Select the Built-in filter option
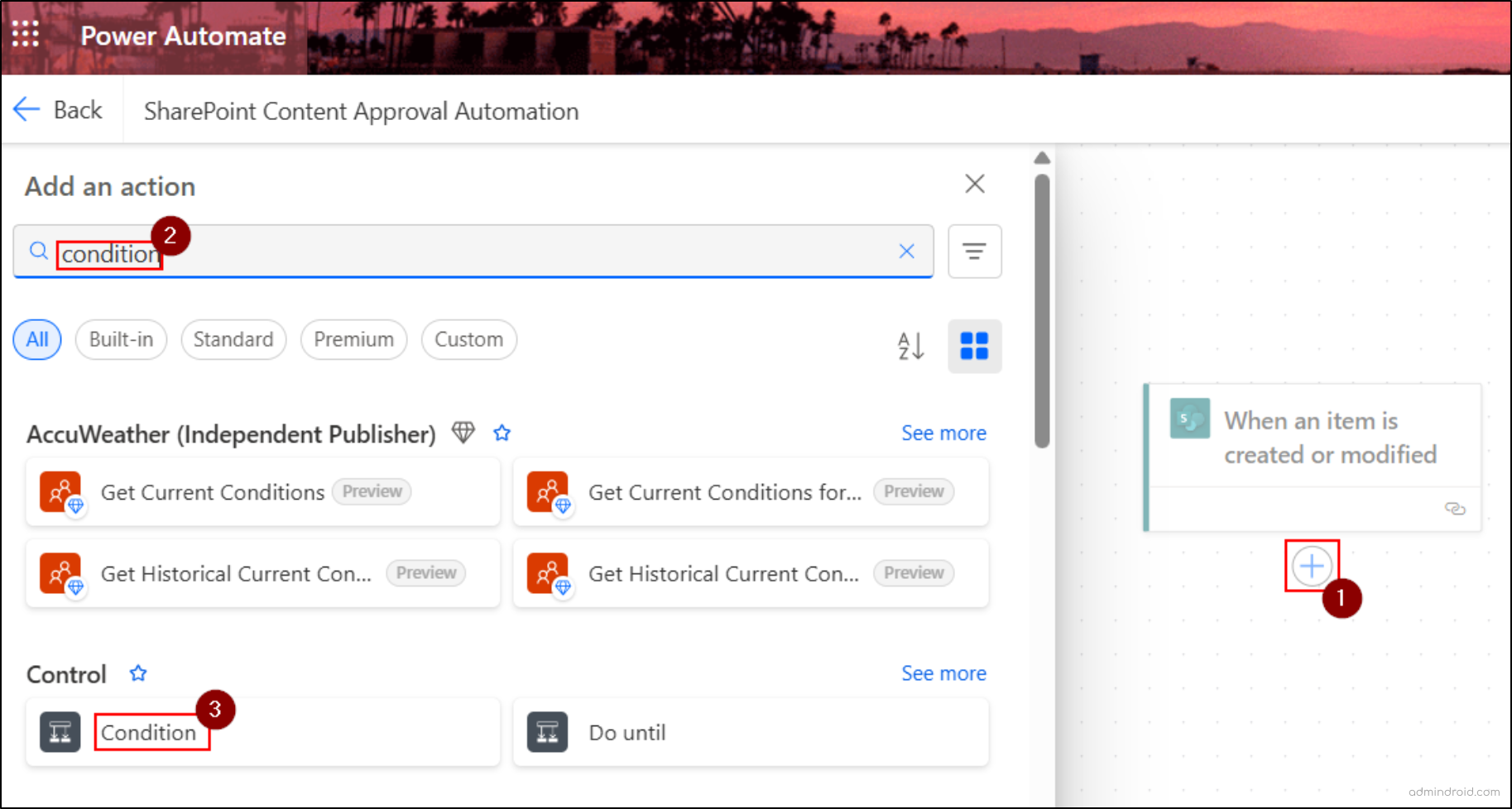 (120, 339)
